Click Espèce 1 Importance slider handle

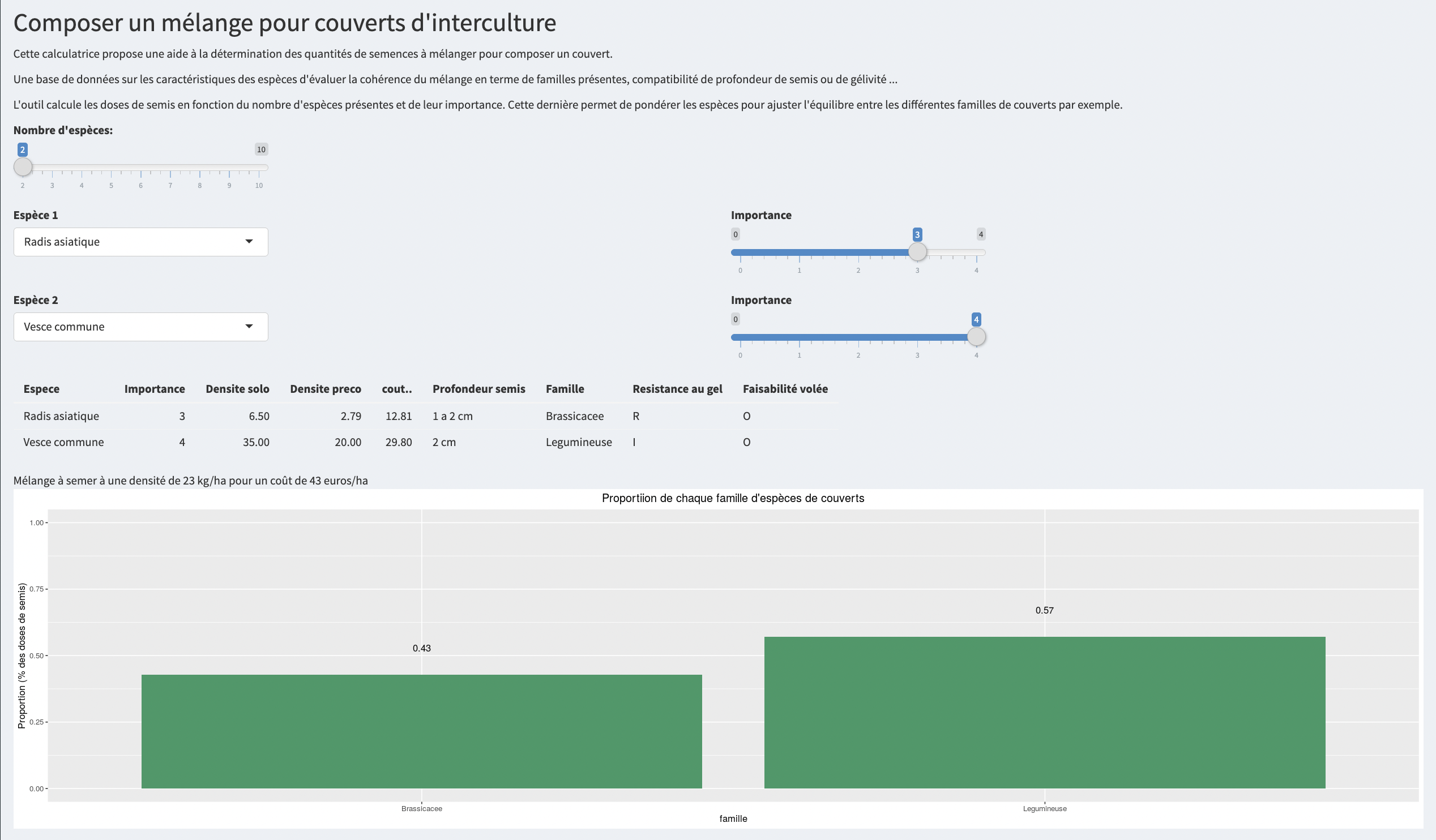tap(917, 252)
